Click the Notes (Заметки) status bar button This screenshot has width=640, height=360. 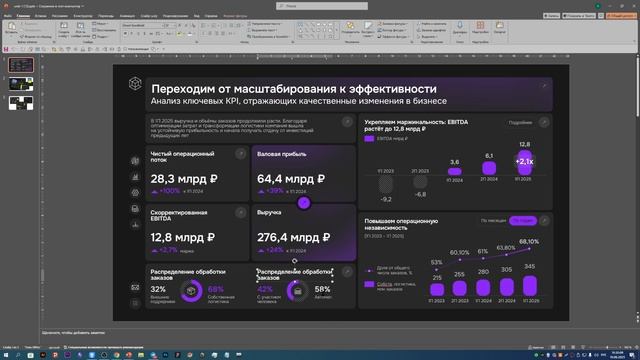[x=536, y=347]
